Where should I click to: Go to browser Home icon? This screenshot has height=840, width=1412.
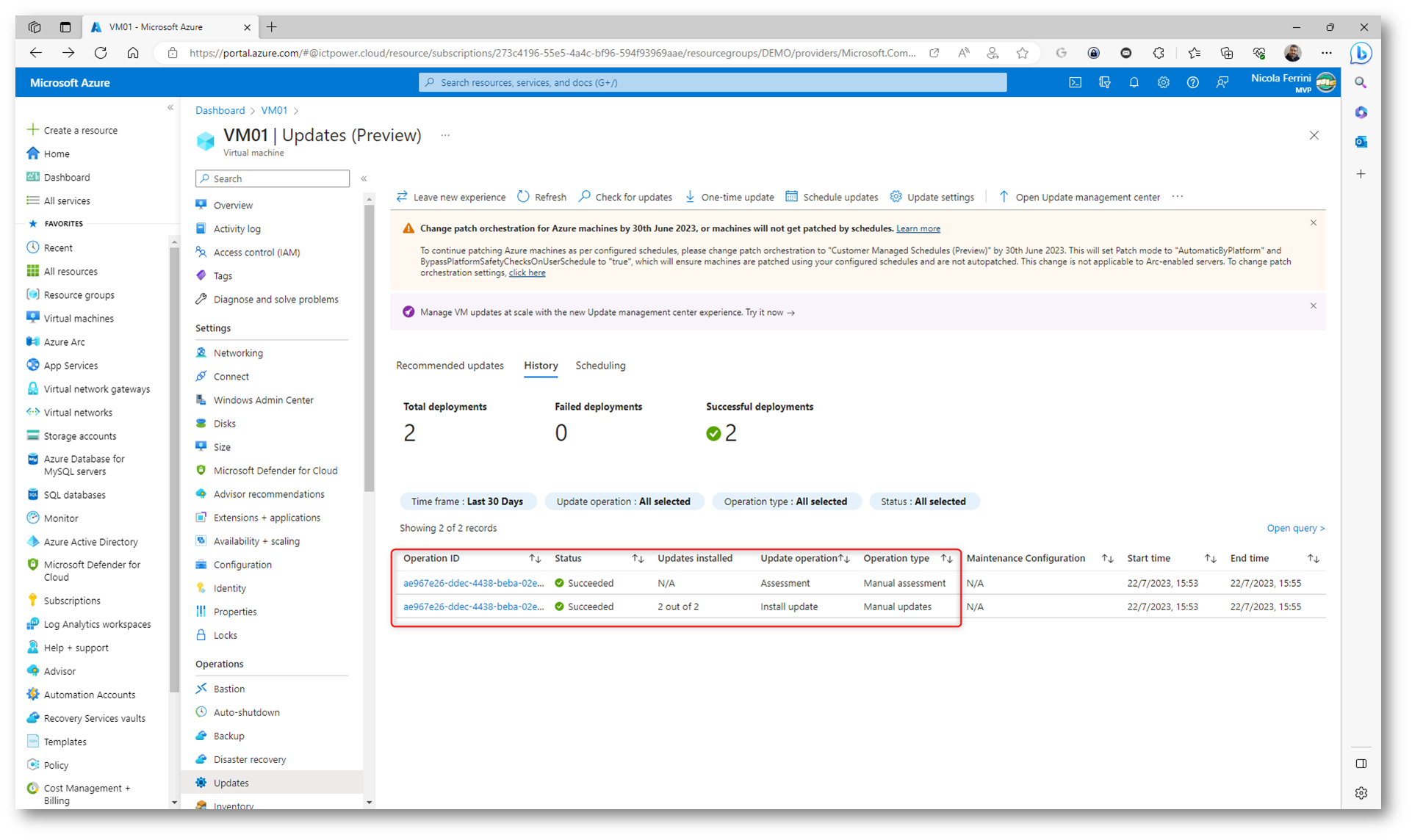coord(133,53)
